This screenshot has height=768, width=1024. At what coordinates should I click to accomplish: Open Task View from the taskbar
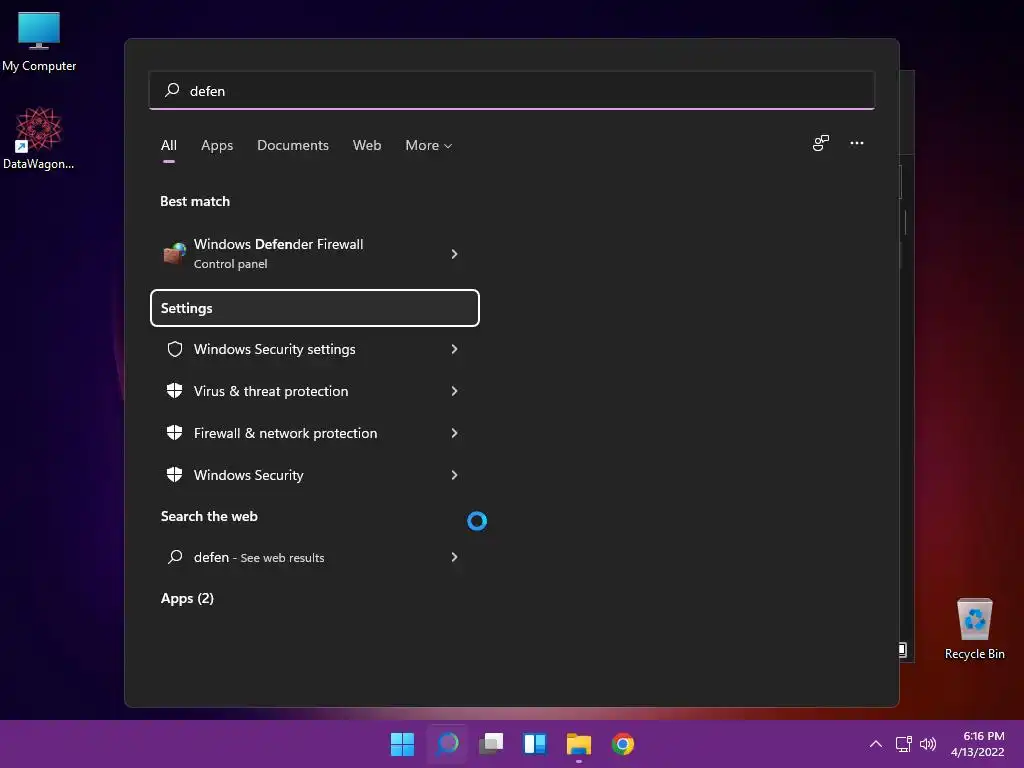pyautogui.click(x=491, y=744)
